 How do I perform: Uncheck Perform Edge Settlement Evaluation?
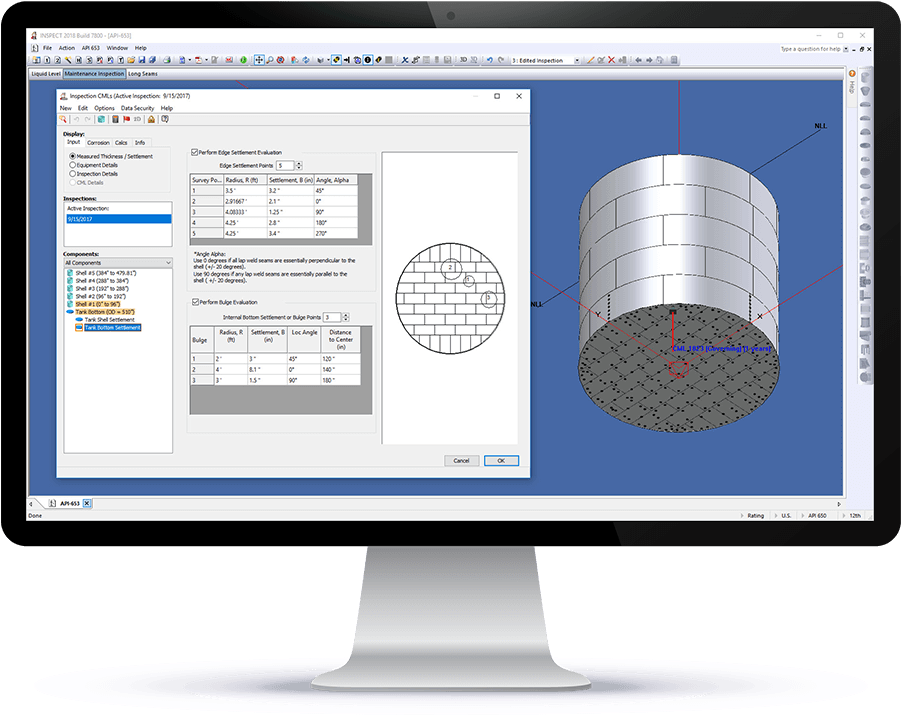(x=195, y=152)
